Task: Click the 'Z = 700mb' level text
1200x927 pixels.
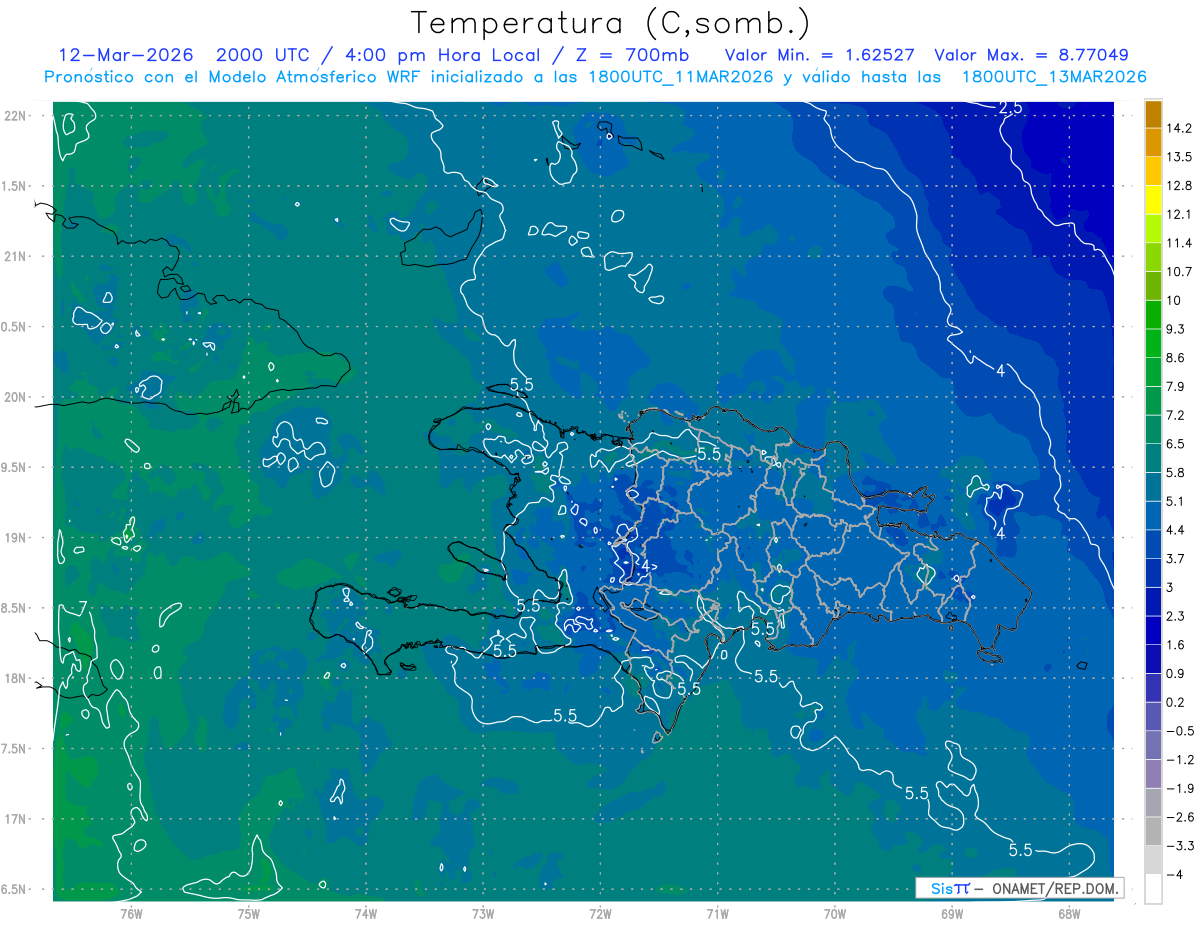Action: click(631, 55)
